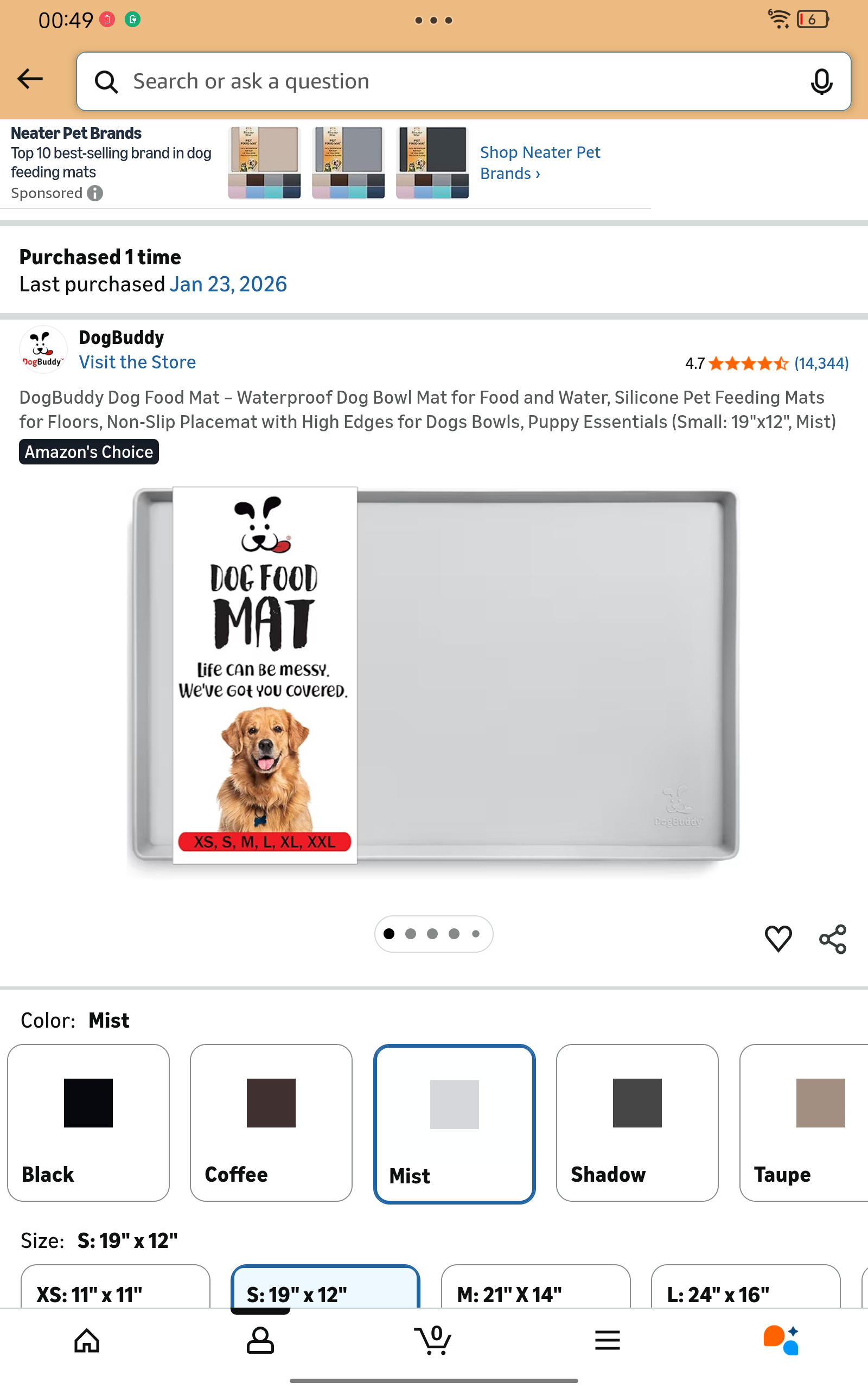
Task: Tap the back arrow icon
Action: point(30,79)
